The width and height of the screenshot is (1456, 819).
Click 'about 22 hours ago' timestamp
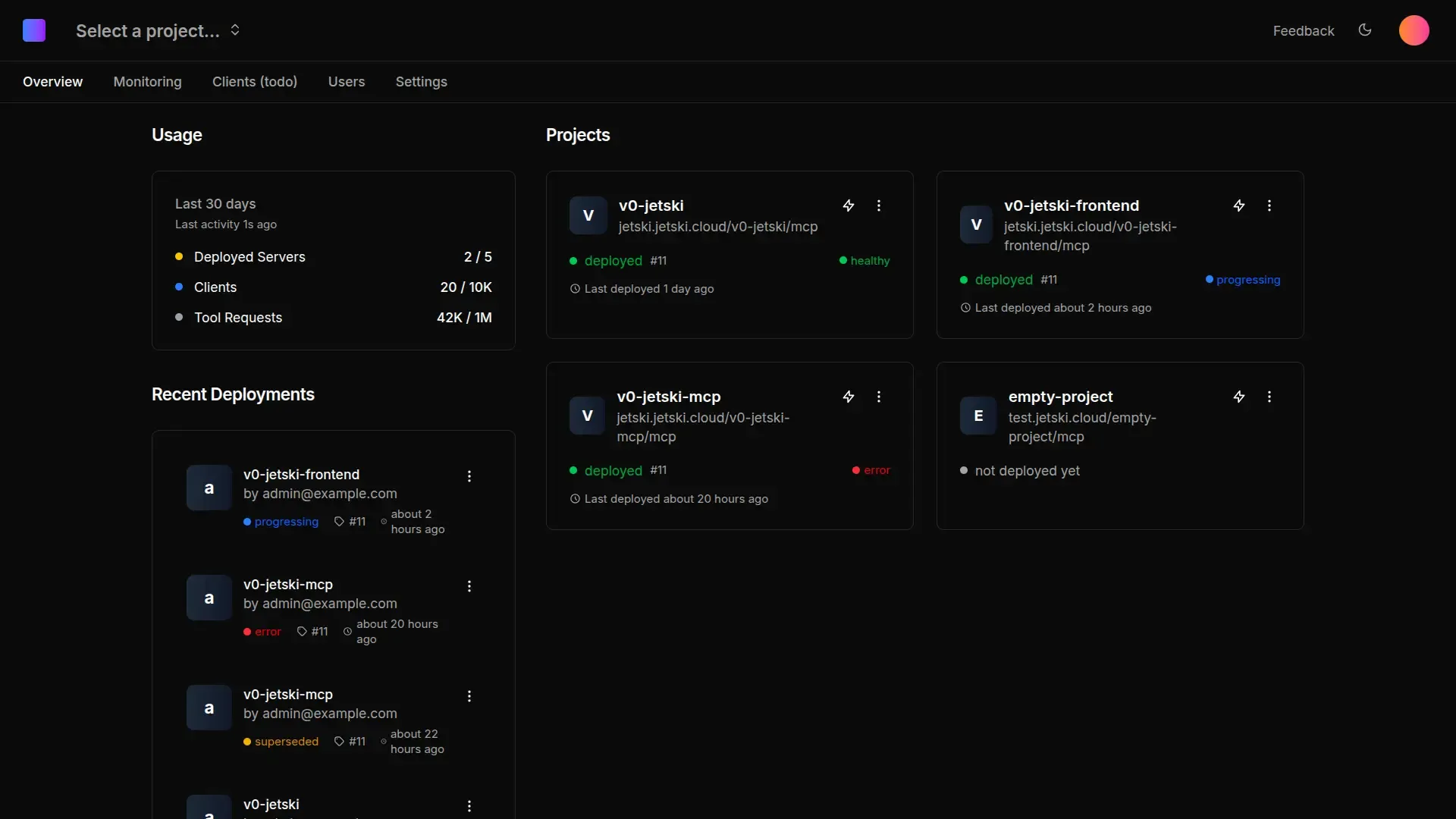(x=417, y=742)
